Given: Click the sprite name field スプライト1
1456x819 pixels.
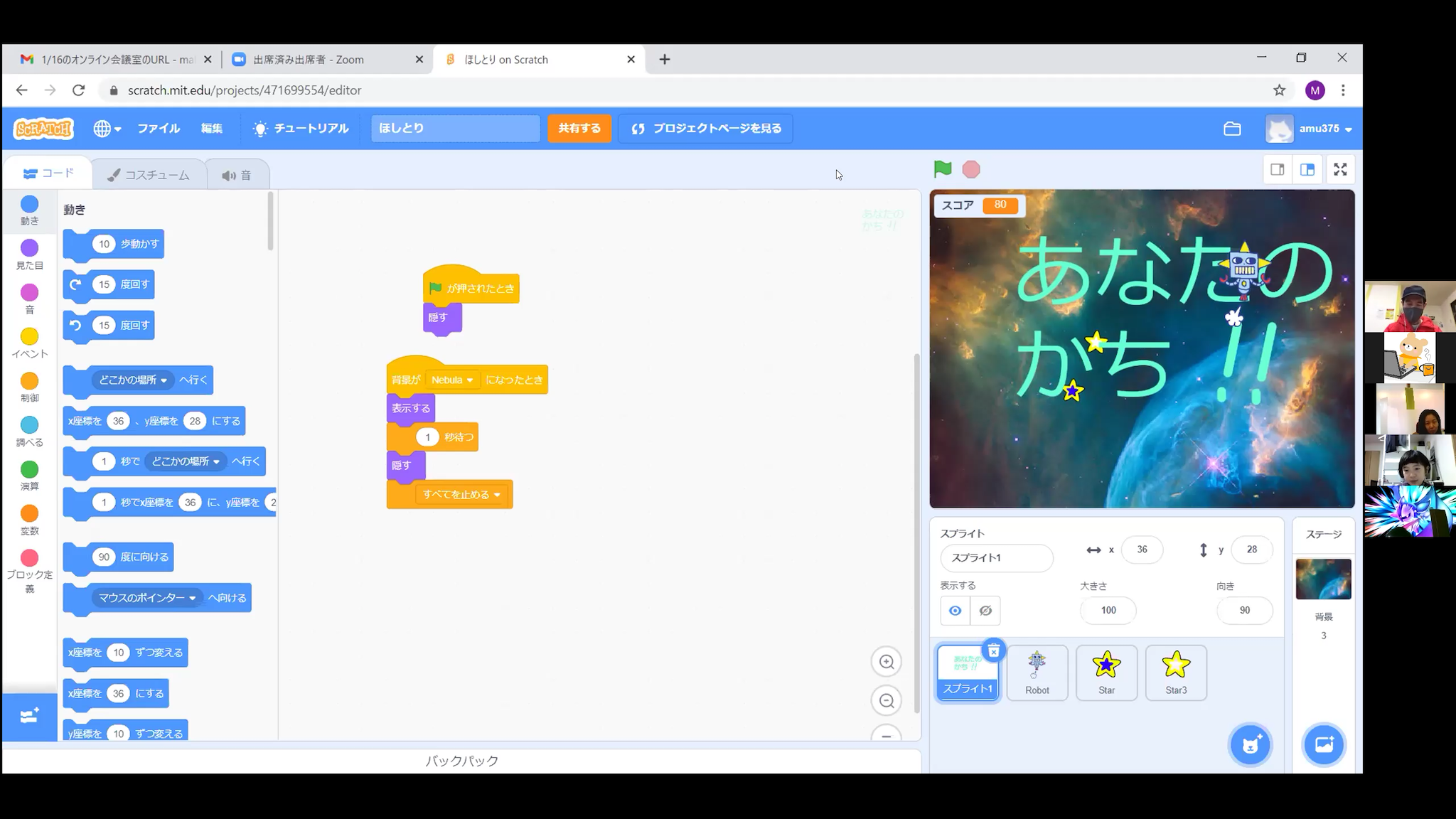Looking at the screenshot, I should [x=997, y=558].
